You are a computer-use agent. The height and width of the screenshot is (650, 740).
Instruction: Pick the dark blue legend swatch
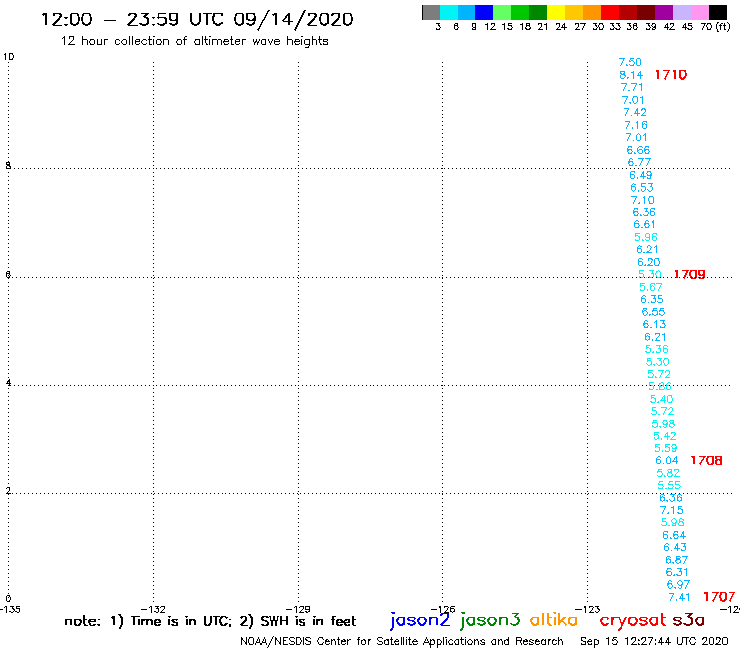[484, 12]
